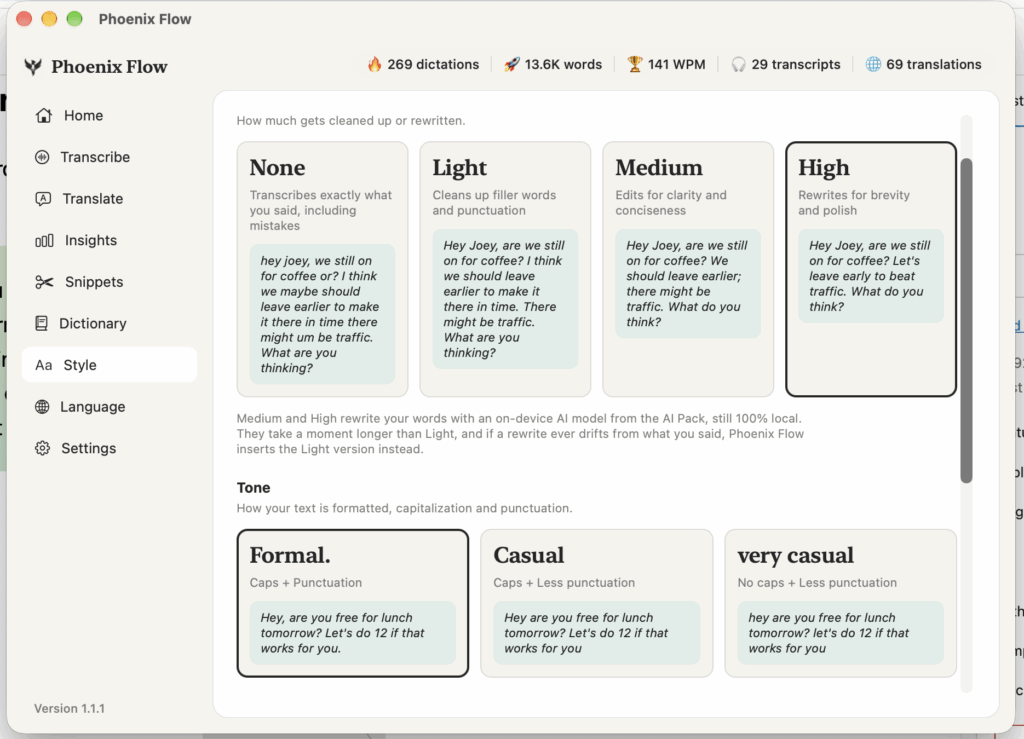Select the High cleanup level card
Image resolution: width=1024 pixels, height=739 pixels.
click(x=871, y=269)
